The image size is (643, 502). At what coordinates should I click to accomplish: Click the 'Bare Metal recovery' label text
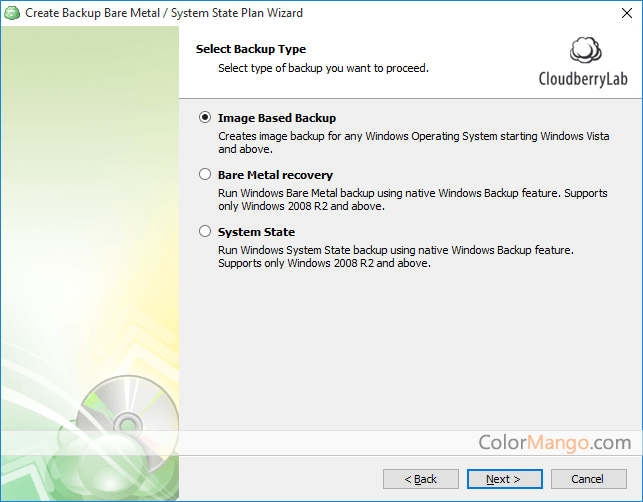pos(275,175)
